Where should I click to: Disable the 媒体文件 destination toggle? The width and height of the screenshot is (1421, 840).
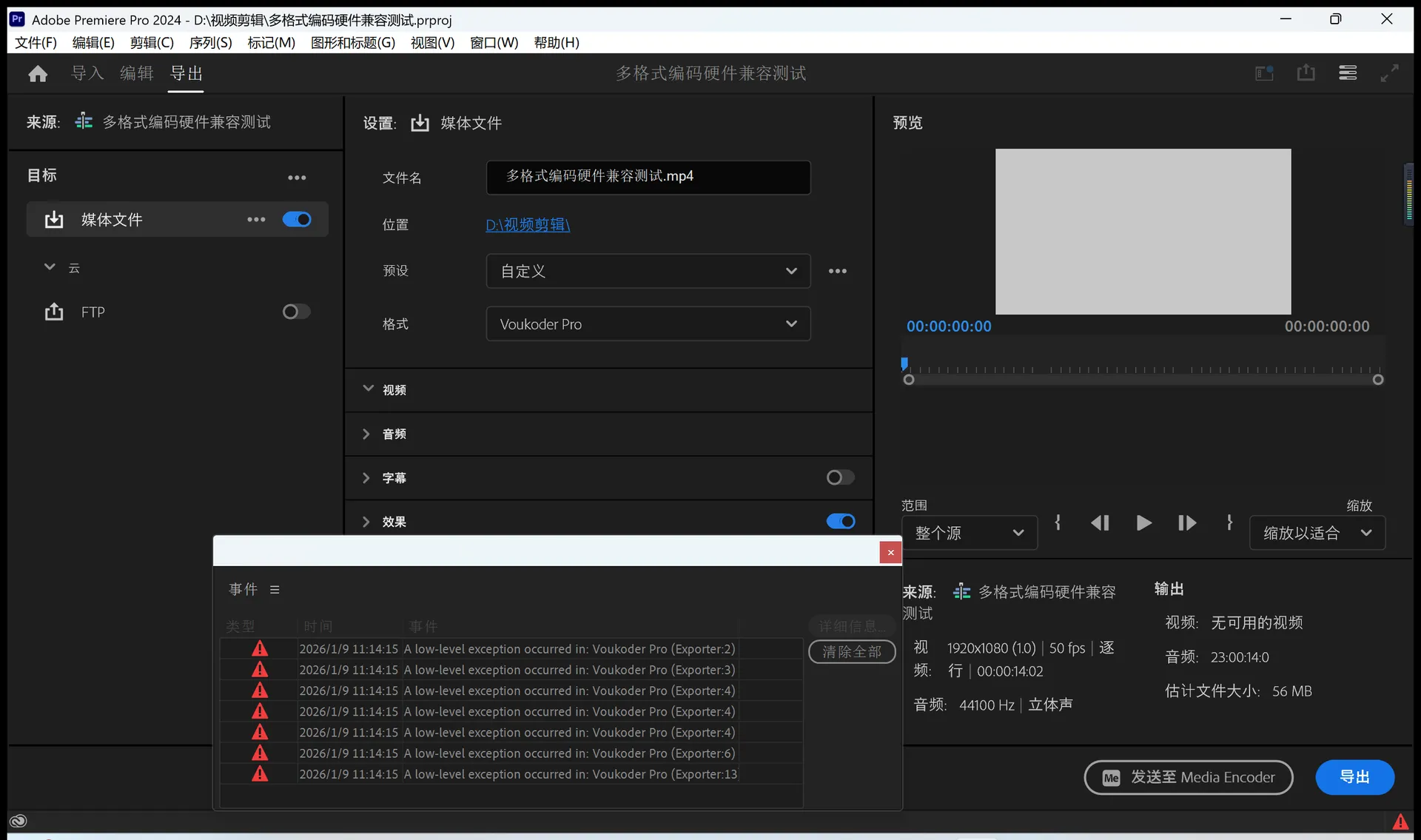click(297, 220)
